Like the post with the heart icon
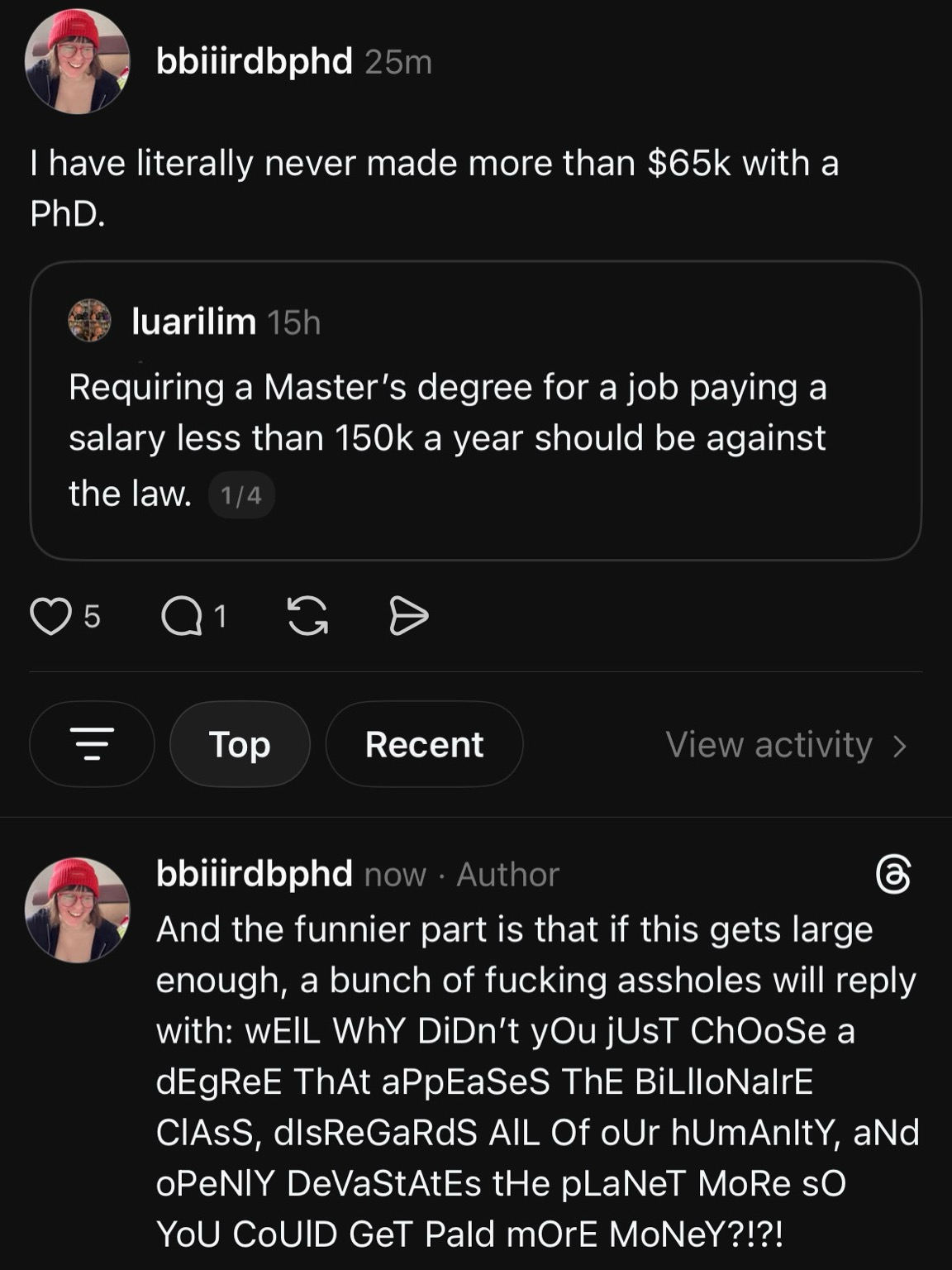952x1270 pixels. tap(50, 617)
